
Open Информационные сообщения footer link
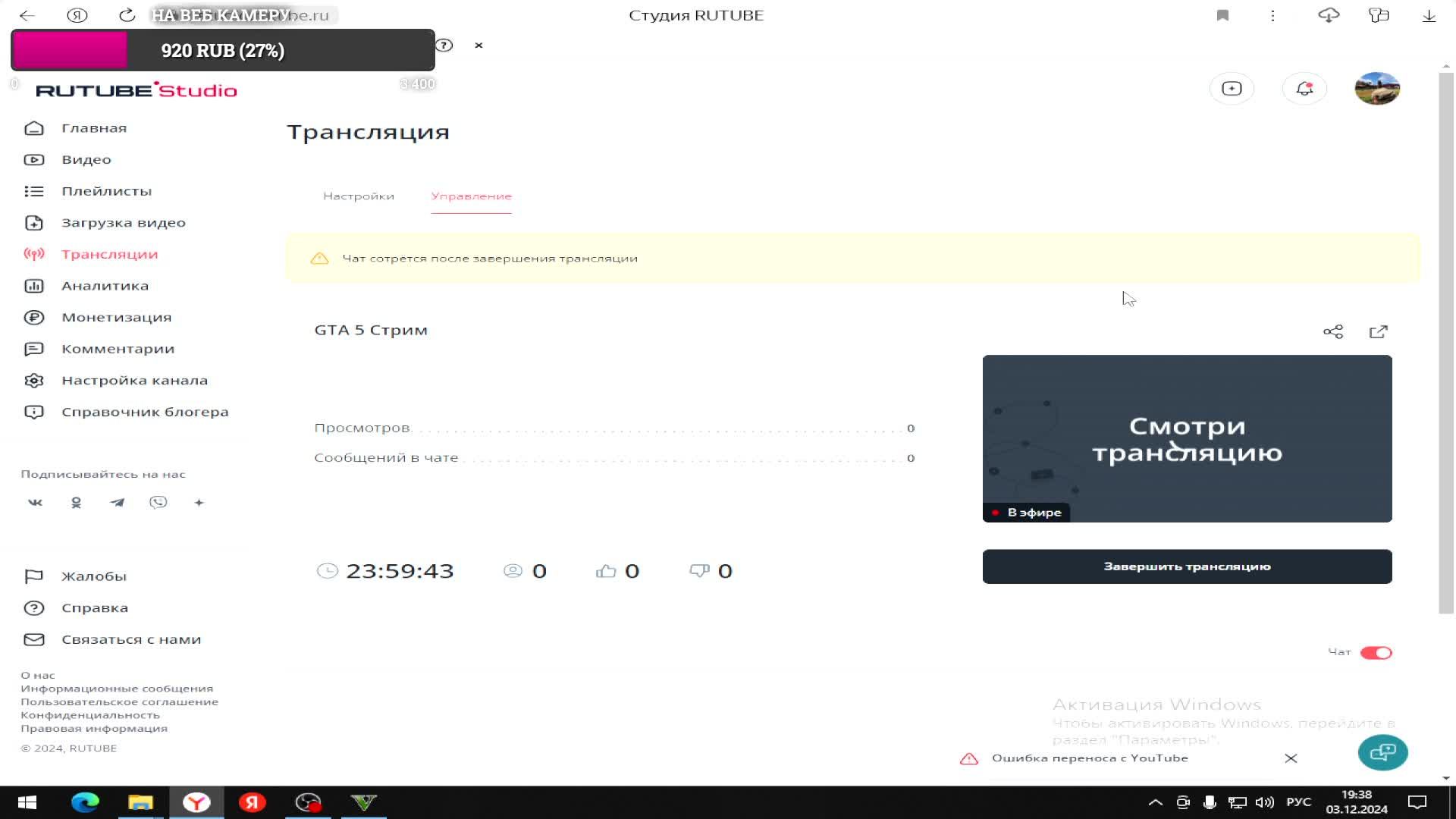(117, 689)
